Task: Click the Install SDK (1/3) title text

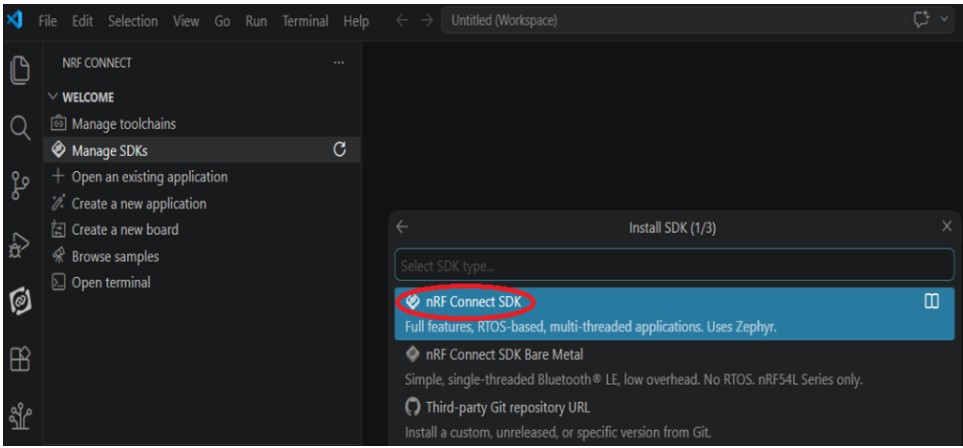Action: (x=673, y=228)
